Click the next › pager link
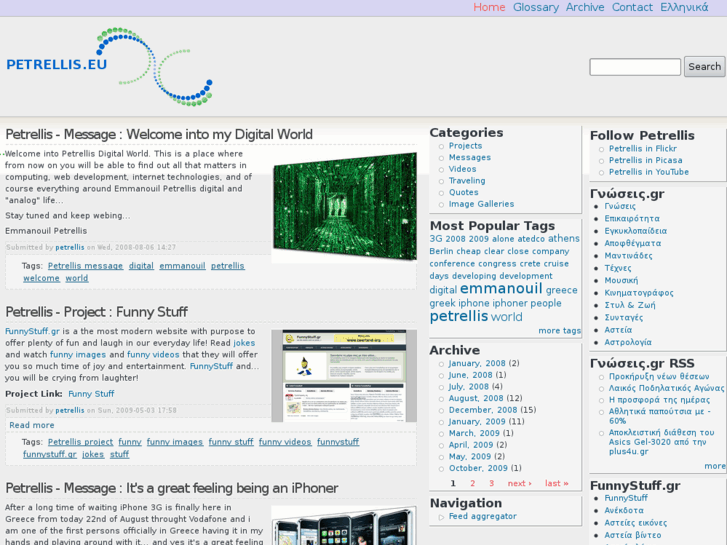This screenshot has width=727, height=545. point(519,483)
